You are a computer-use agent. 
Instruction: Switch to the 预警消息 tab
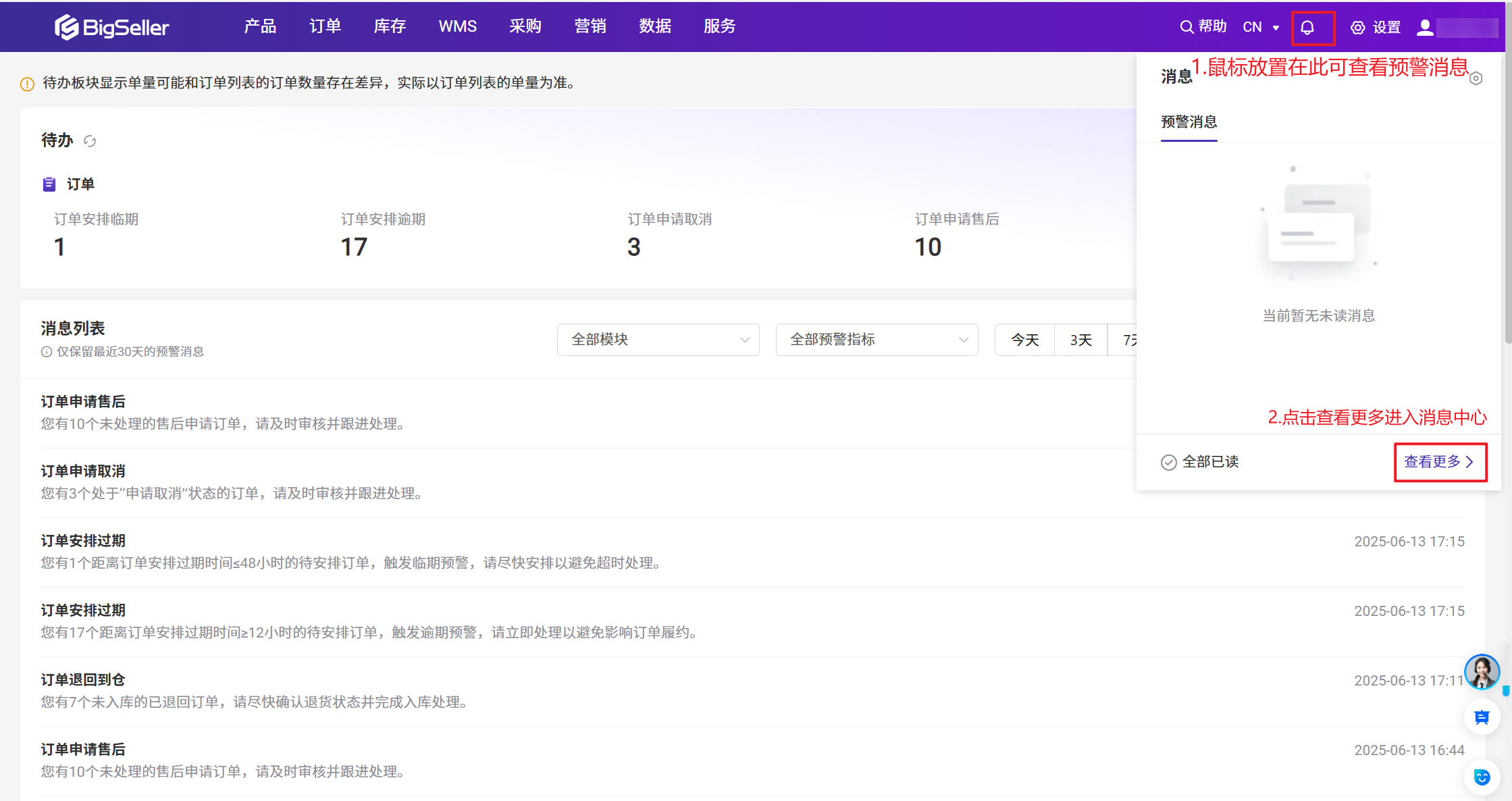(1189, 122)
